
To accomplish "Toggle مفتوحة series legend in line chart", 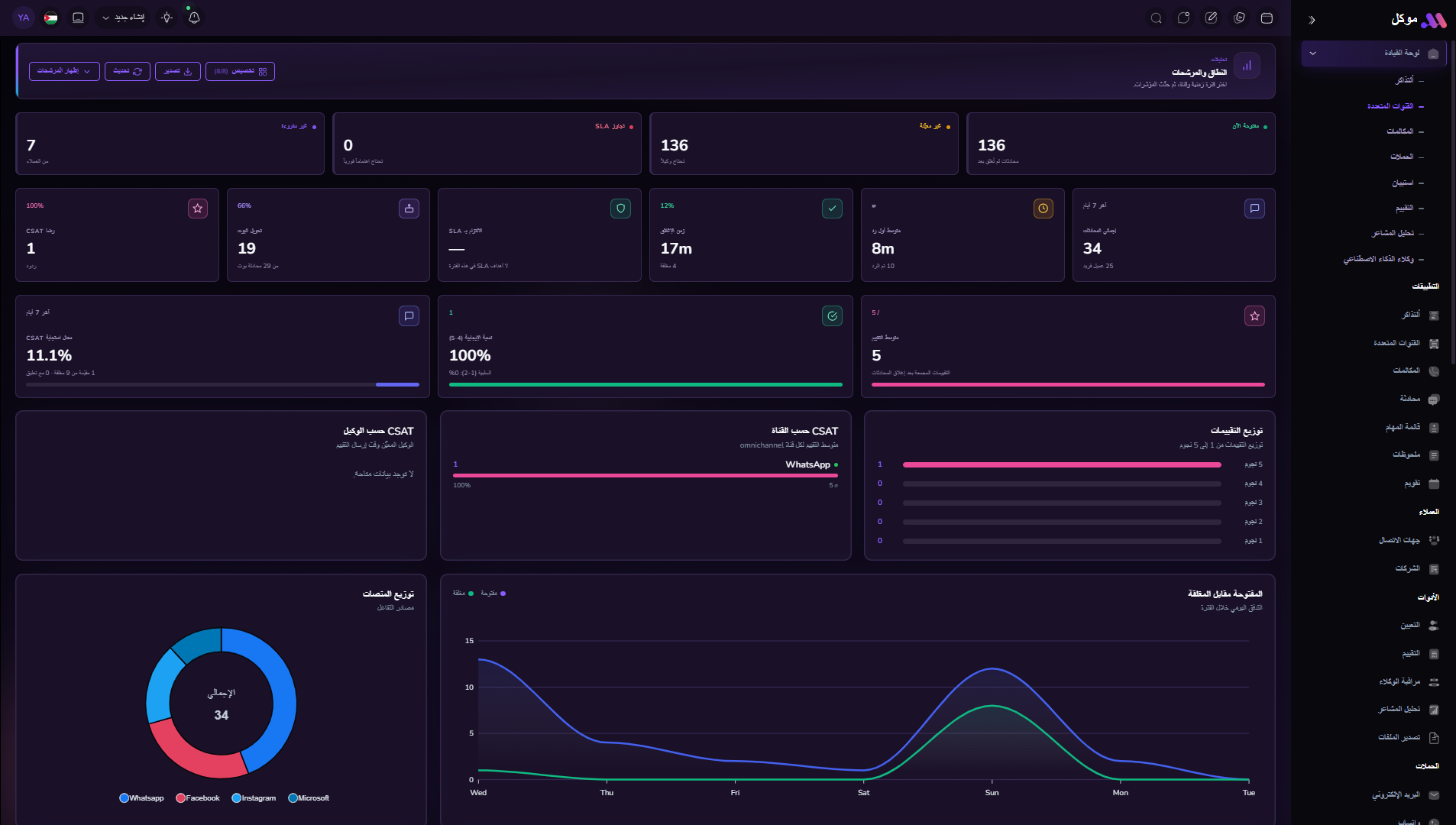I will [493, 594].
